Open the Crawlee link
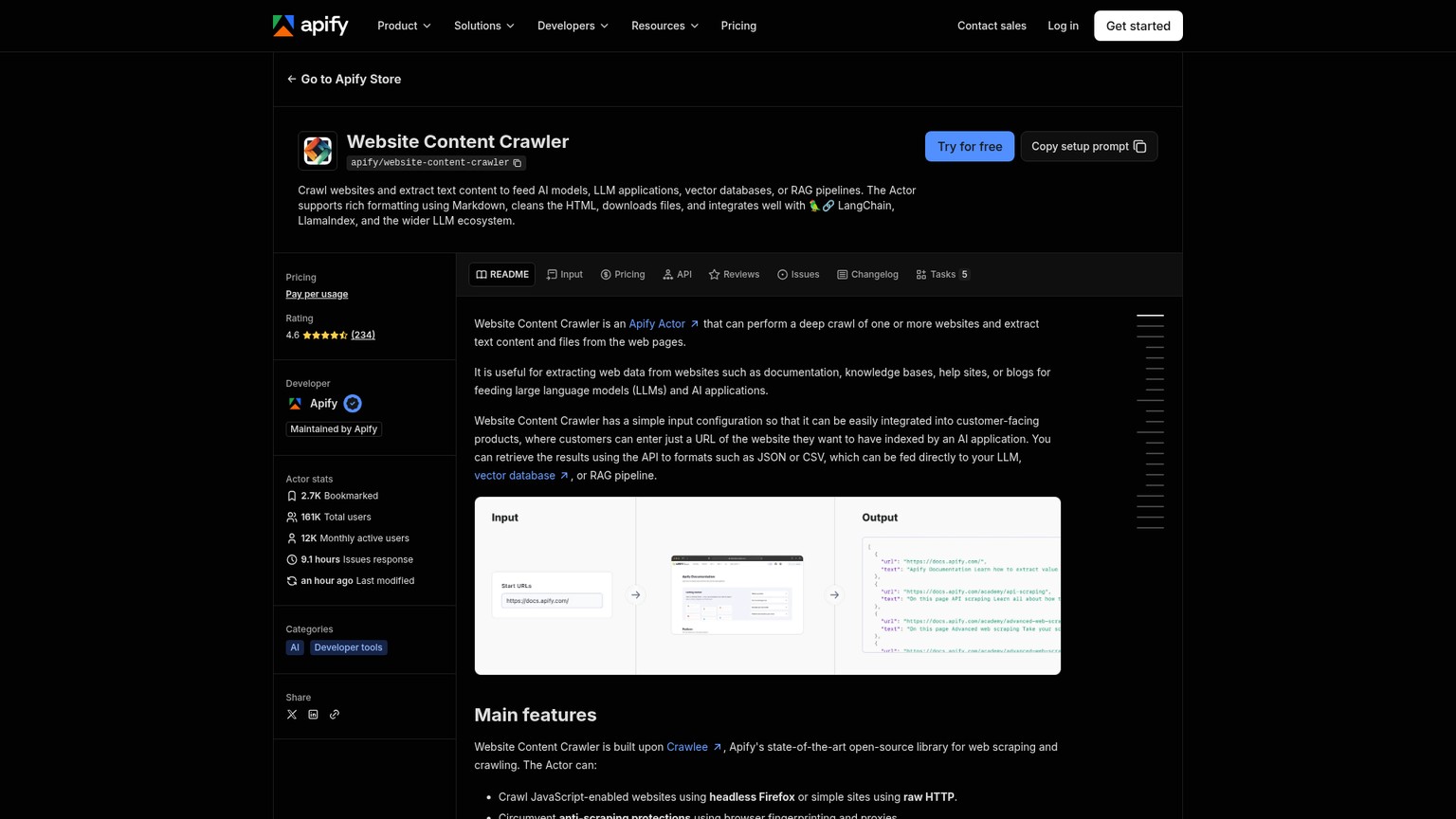The height and width of the screenshot is (819, 1456). (x=694, y=747)
